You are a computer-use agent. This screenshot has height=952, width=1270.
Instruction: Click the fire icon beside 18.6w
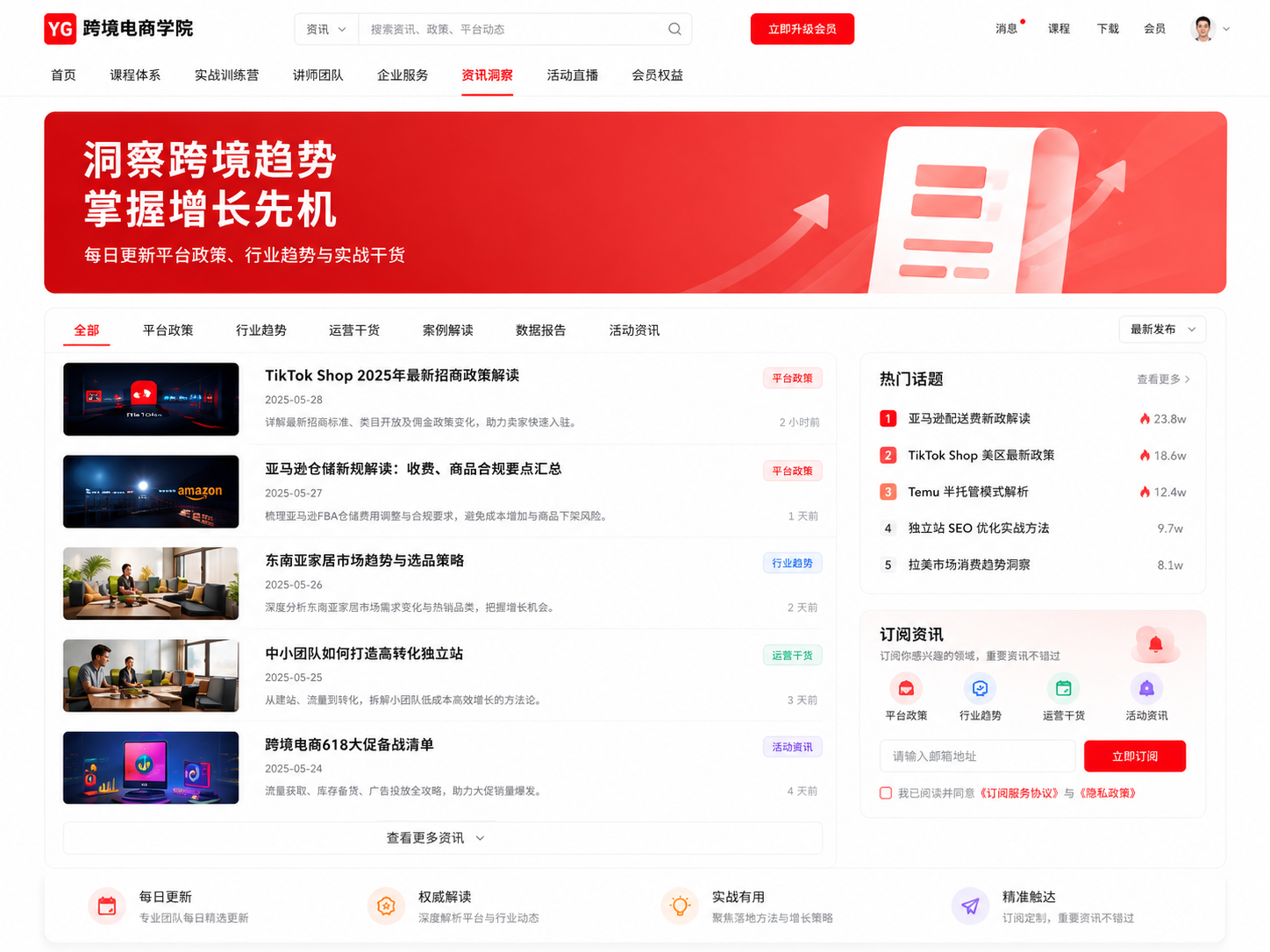coord(1145,456)
